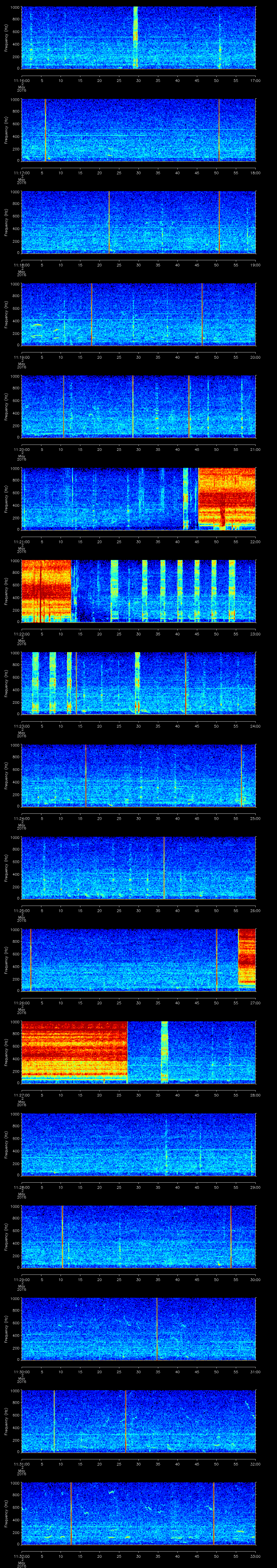Click the '11:16:00' start time label
The width and height of the screenshot is (277, 1568).
pyautogui.click(x=21, y=80)
